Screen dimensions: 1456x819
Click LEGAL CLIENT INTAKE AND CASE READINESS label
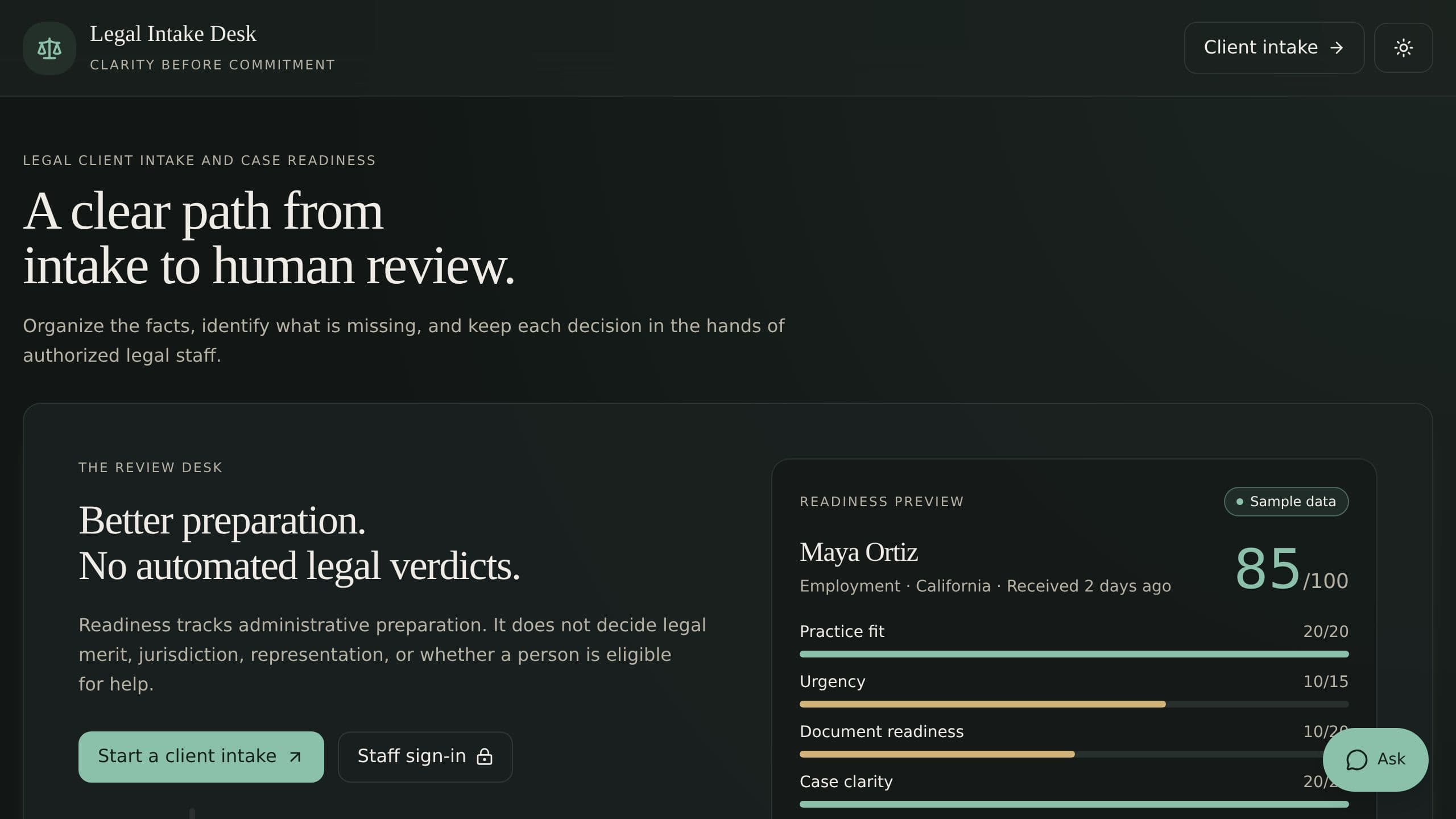tap(199, 160)
